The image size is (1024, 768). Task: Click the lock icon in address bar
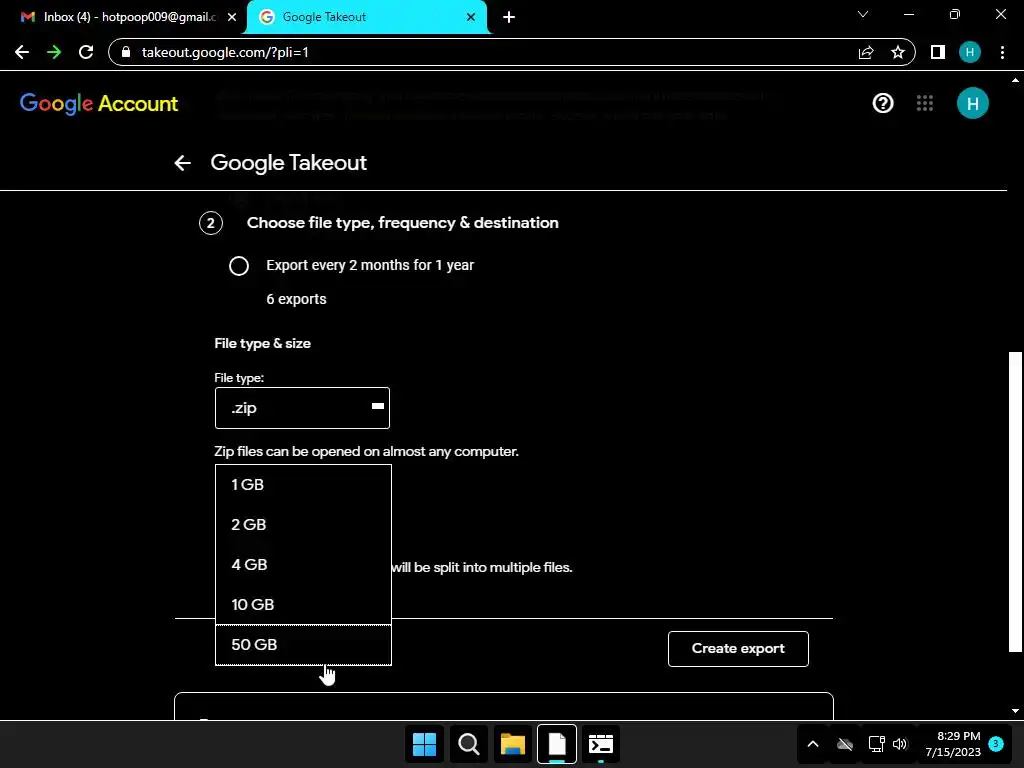[126, 52]
